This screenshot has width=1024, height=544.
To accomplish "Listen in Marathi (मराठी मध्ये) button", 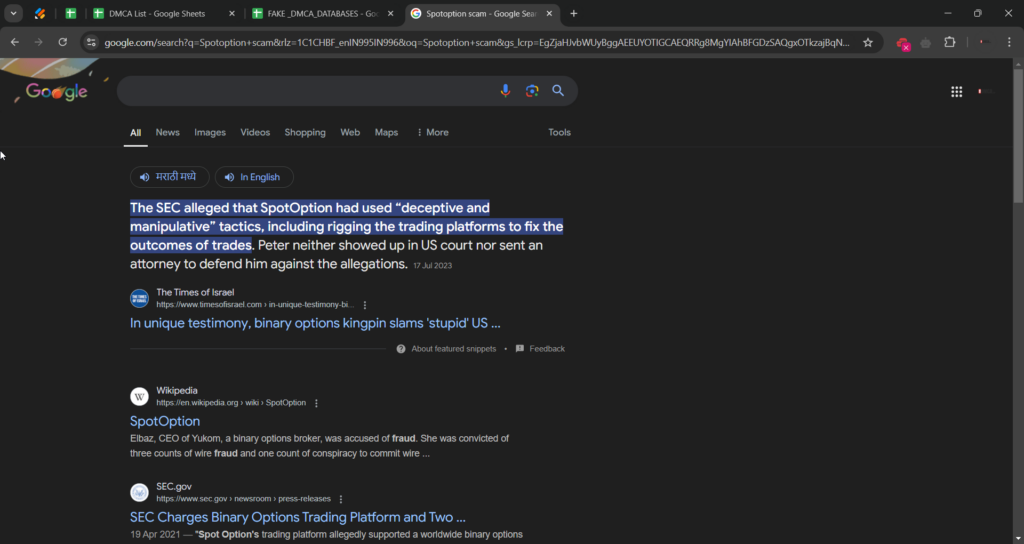I will click(x=169, y=177).
